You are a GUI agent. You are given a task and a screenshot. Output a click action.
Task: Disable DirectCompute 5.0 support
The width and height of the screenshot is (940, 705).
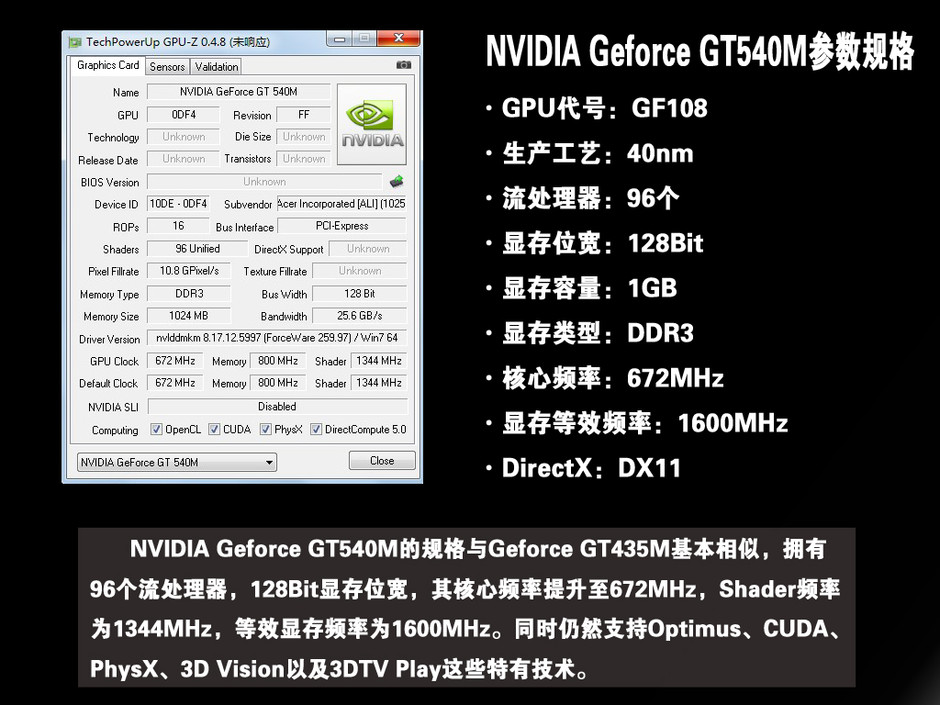pos(315,429)
